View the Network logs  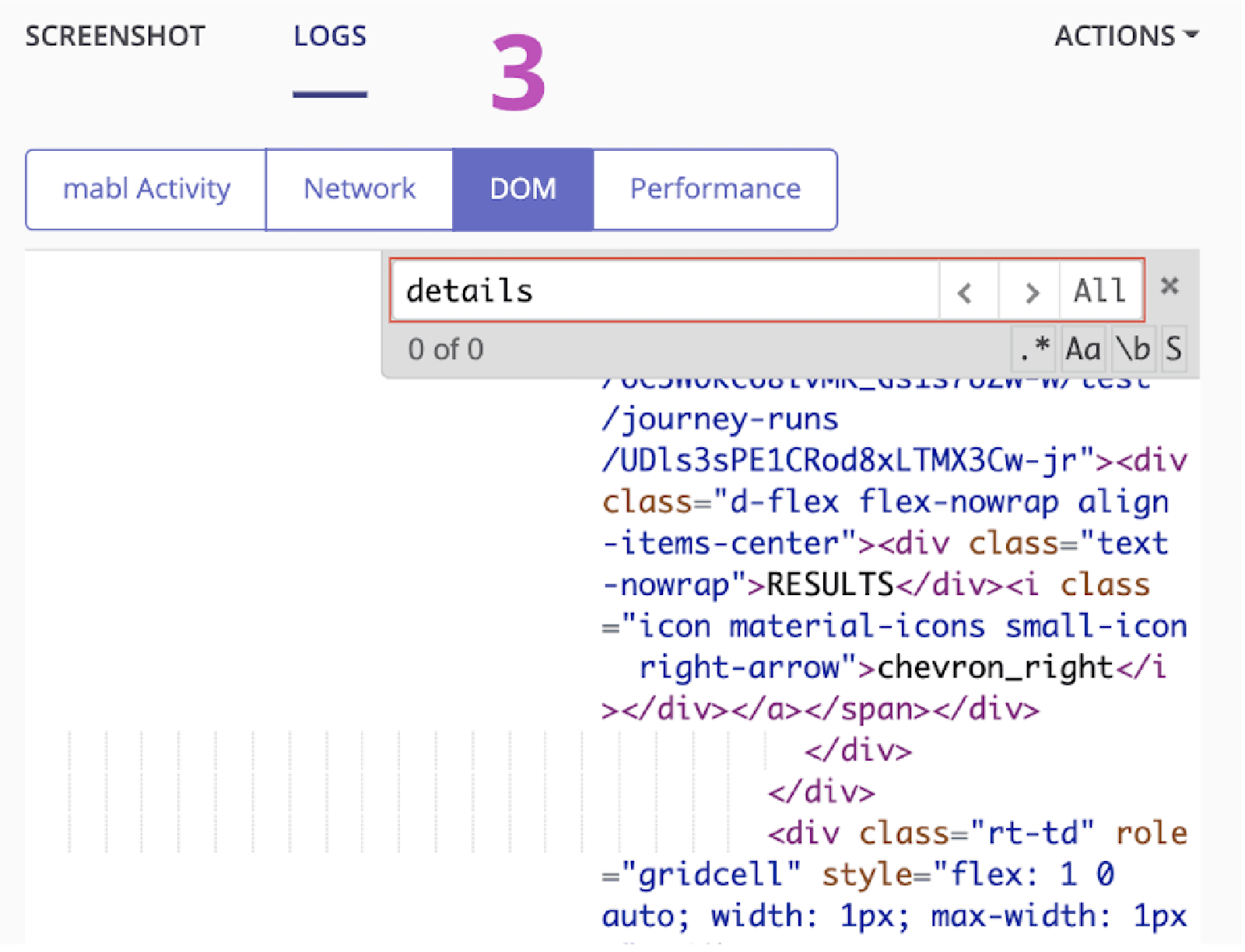click(359, 188)
